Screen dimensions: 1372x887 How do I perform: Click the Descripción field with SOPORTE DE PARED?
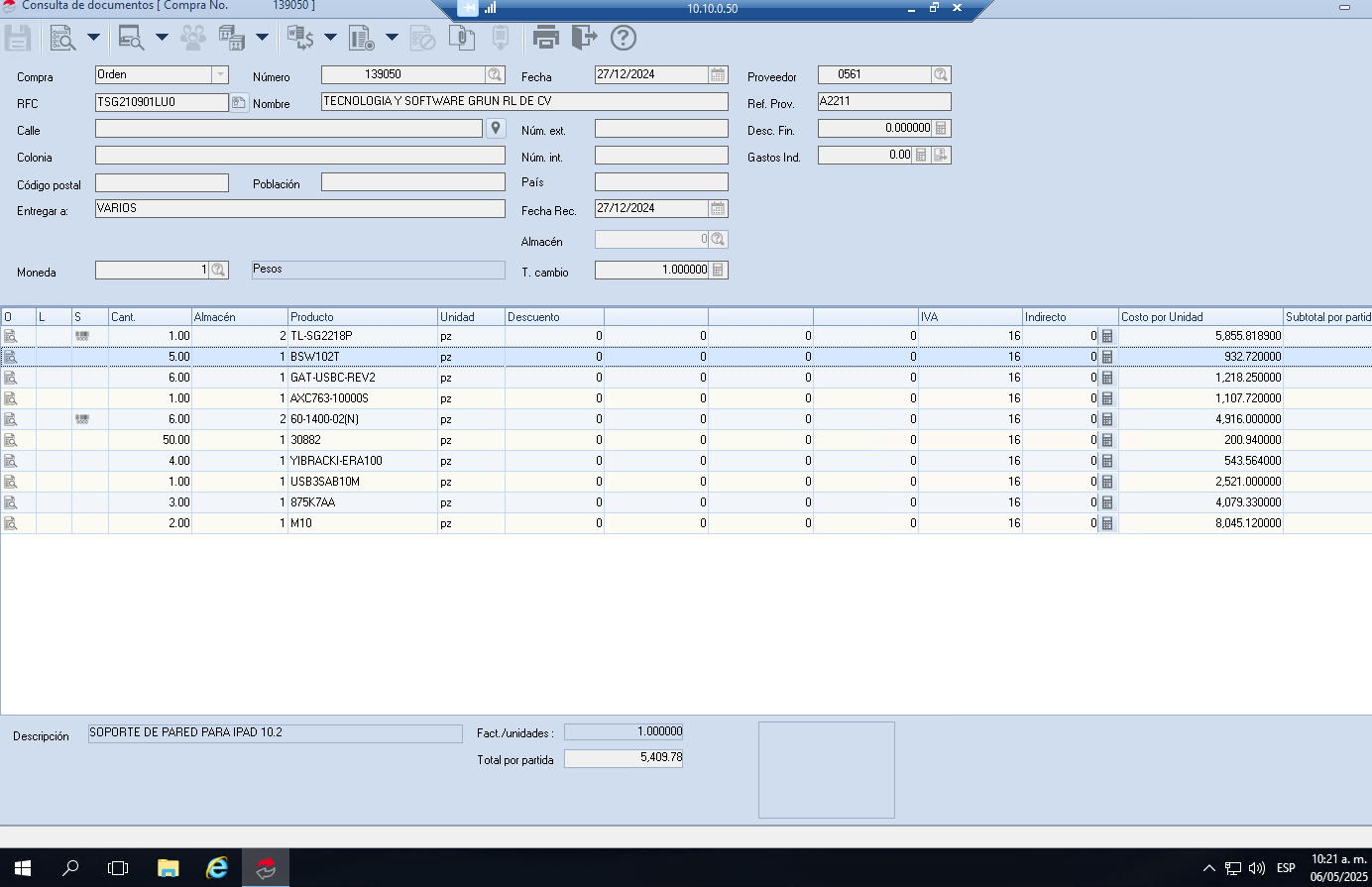(x=275, y=733)
